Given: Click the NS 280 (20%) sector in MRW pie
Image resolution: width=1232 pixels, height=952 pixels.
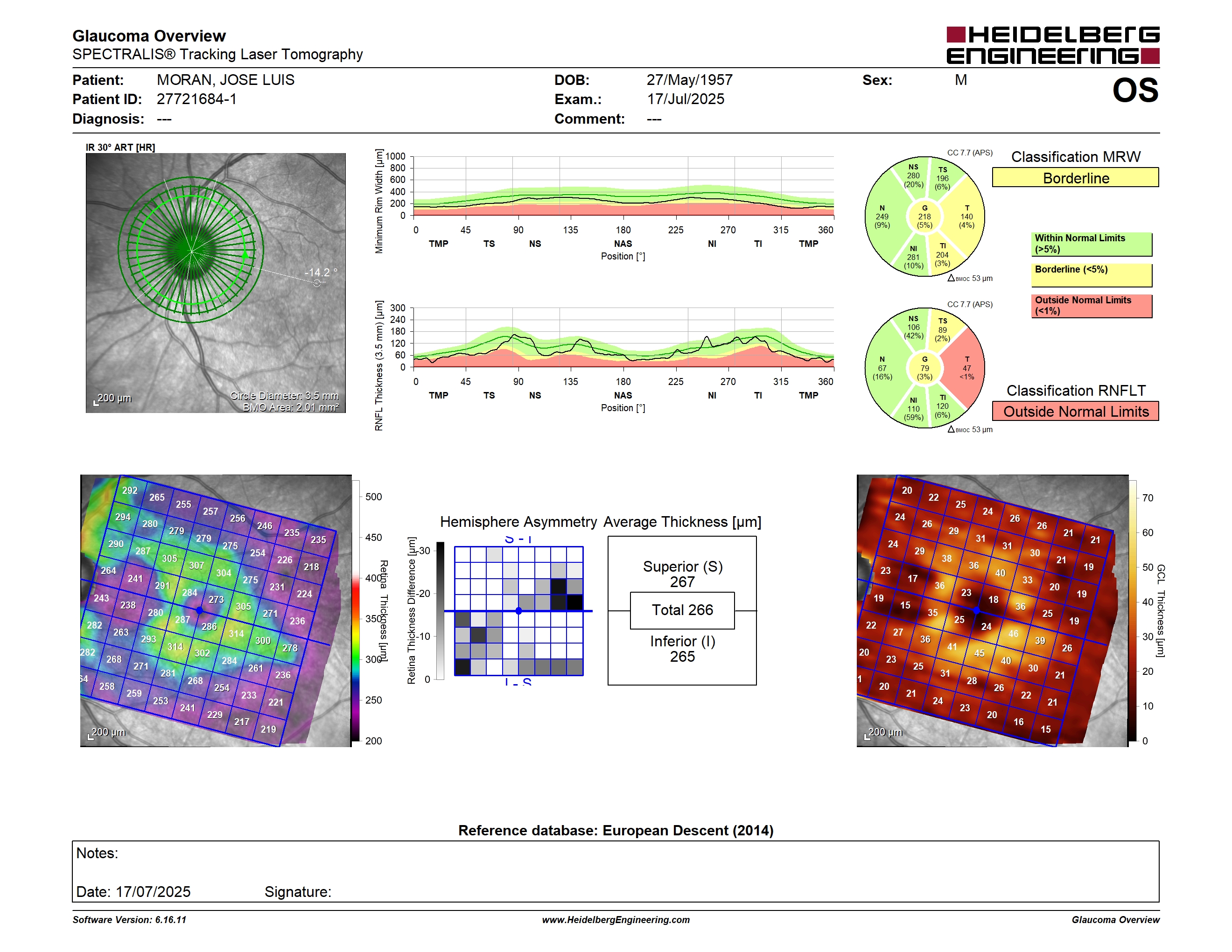Looking at the screenshot, I should point(913,176).
